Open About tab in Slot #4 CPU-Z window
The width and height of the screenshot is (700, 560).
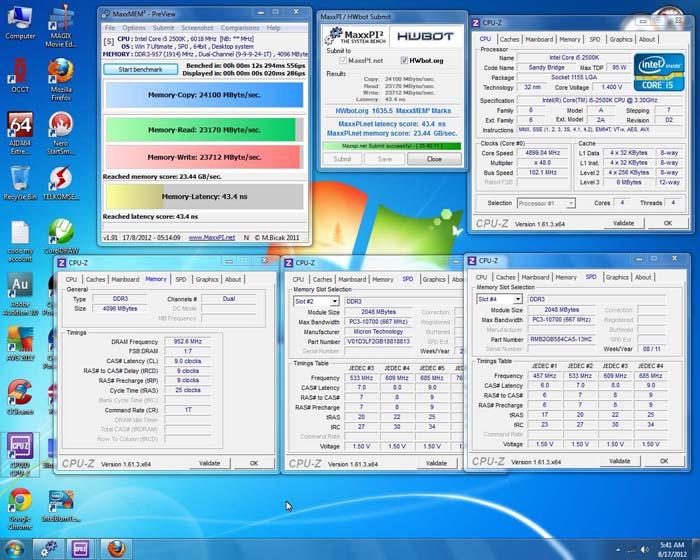[643, 277]
